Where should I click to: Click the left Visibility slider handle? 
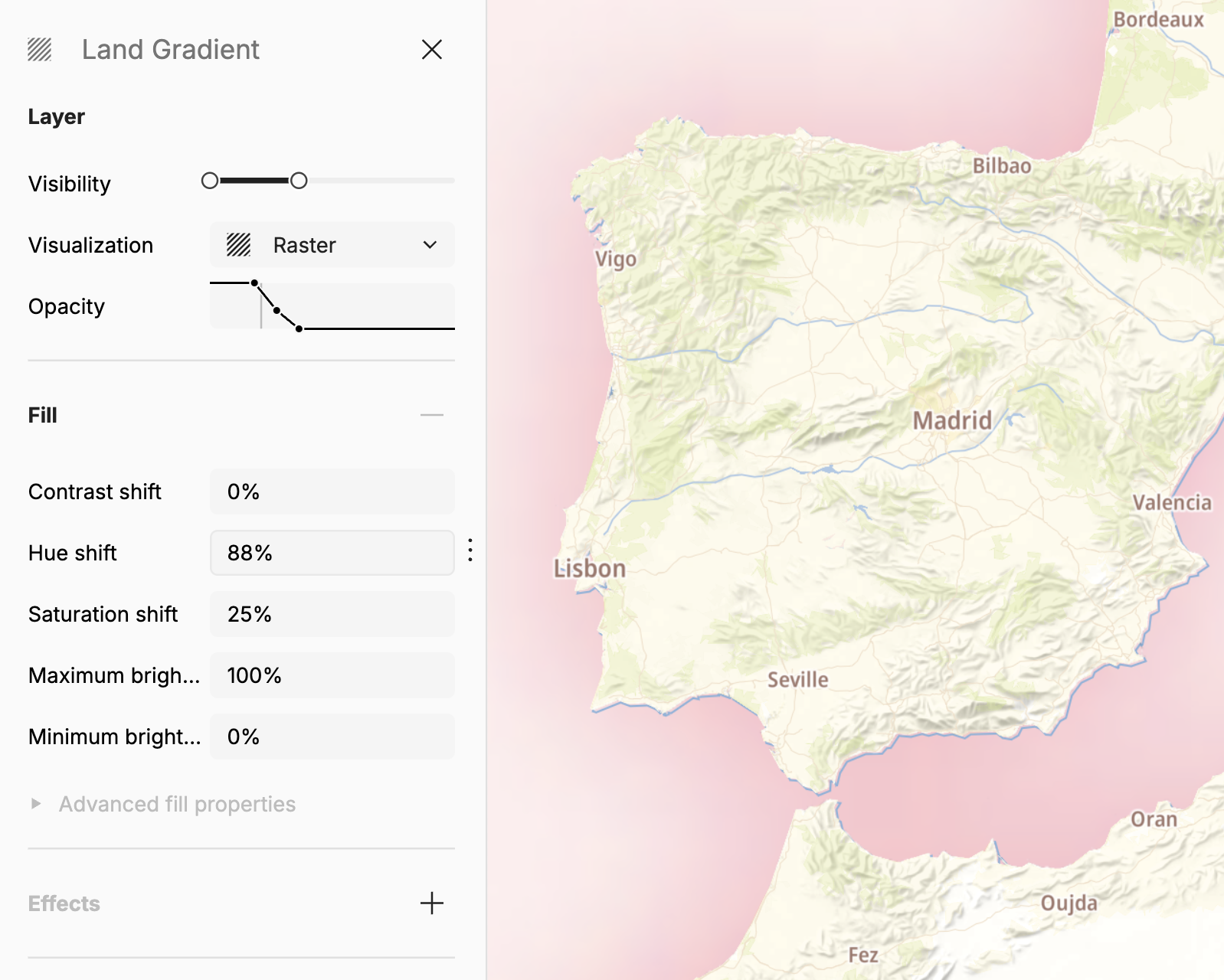pyautogui.click(x=210, y=181)
